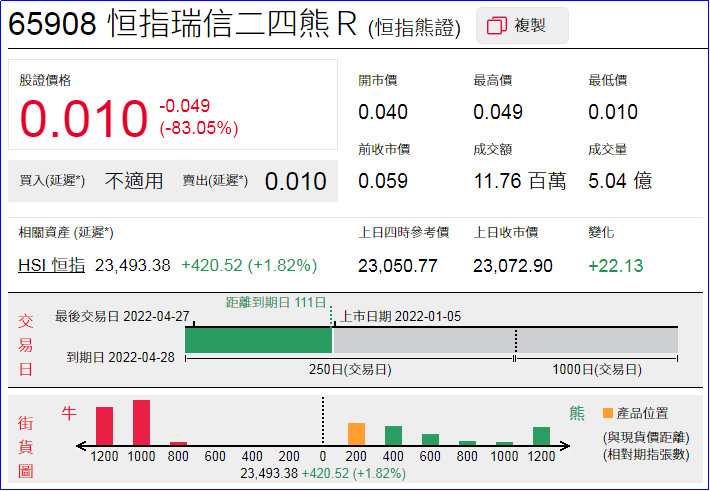
Task: Click the 股證價格 heading
Action: coord(45,80)
